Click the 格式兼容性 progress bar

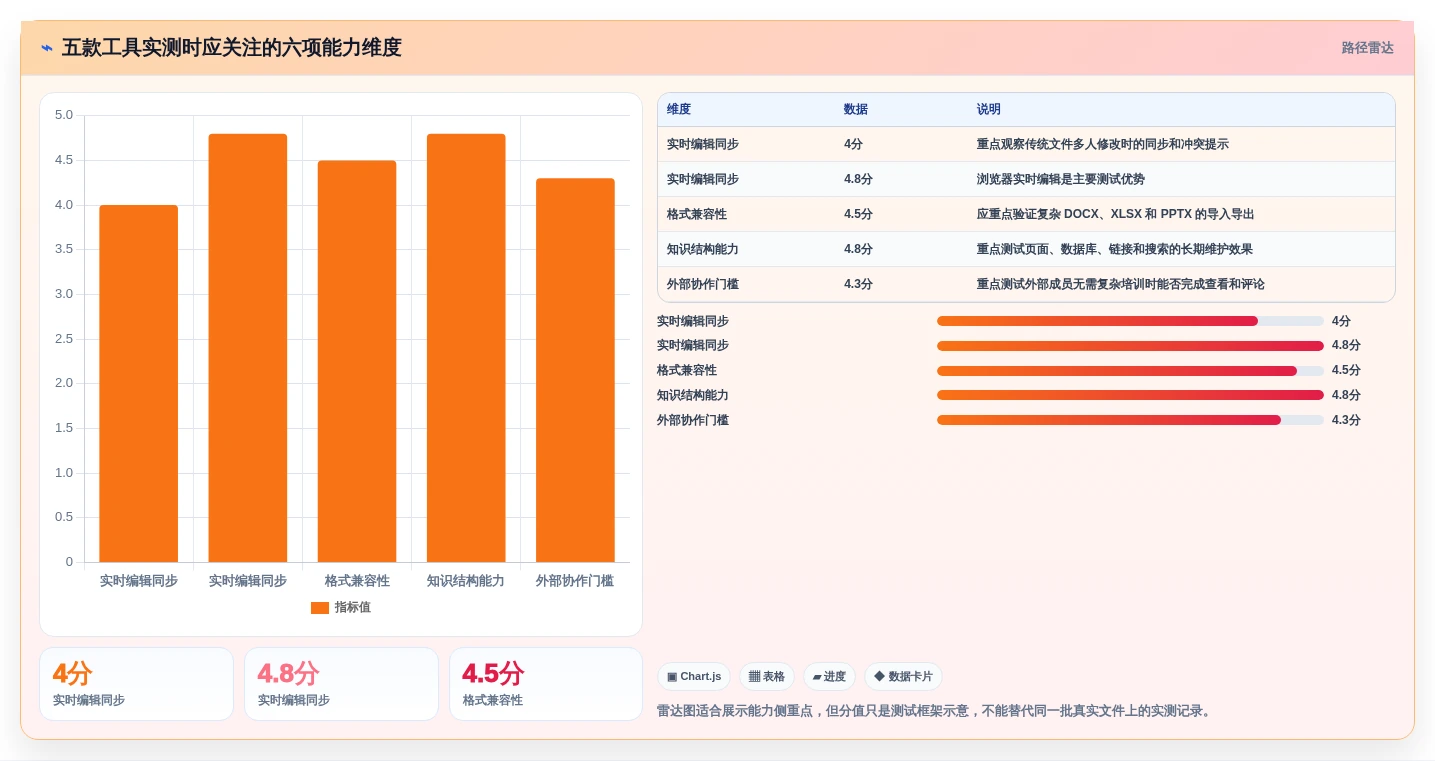coord(1130,371)
